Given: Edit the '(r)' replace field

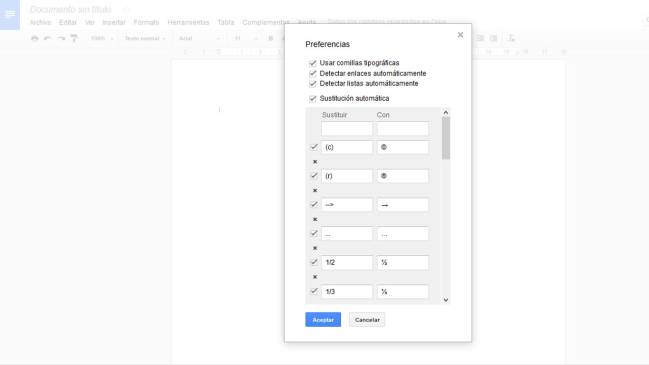Looking at the screenshot, I should tap(347, 176).
